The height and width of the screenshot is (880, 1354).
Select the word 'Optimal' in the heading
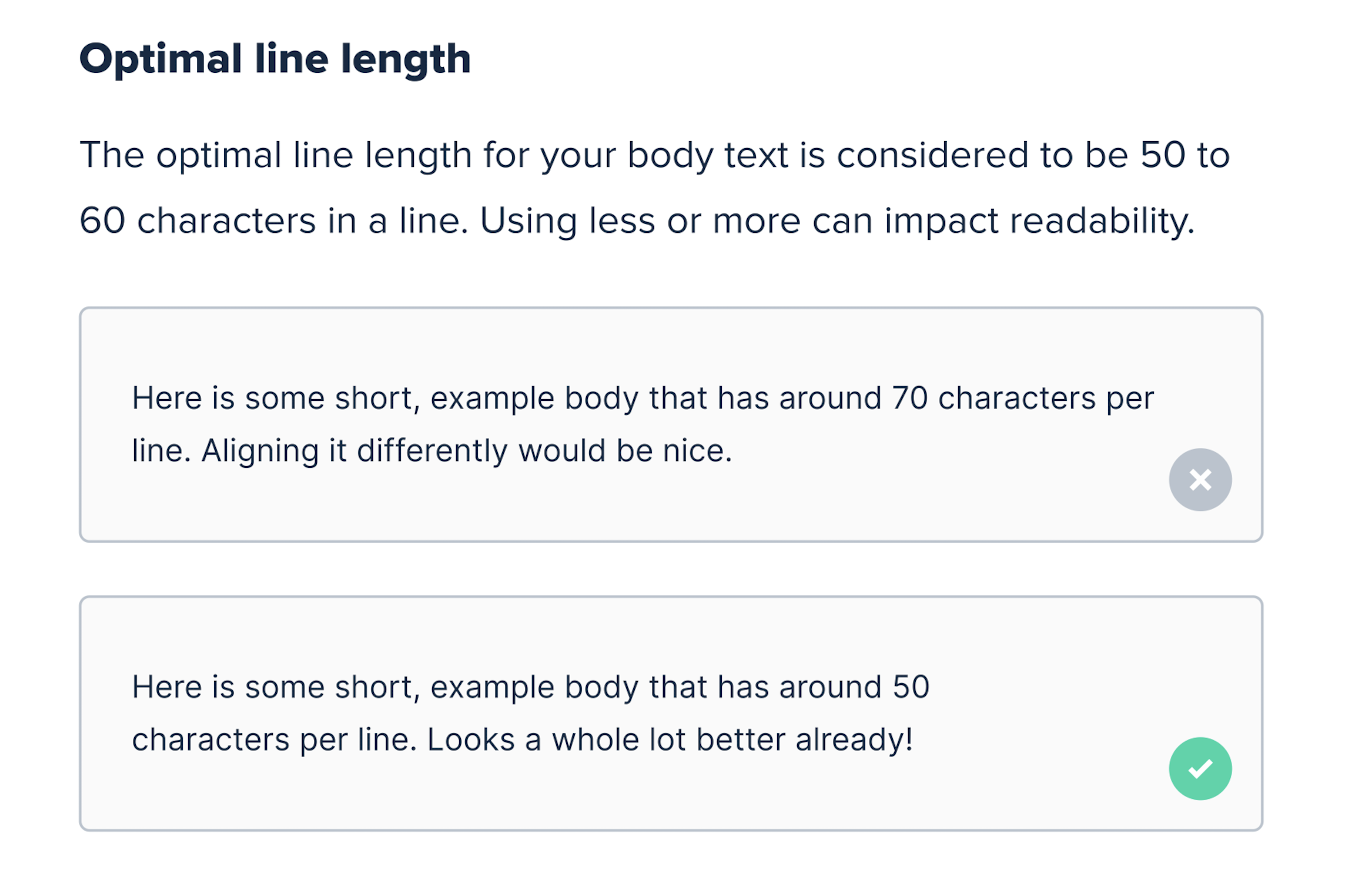(151, 59)
